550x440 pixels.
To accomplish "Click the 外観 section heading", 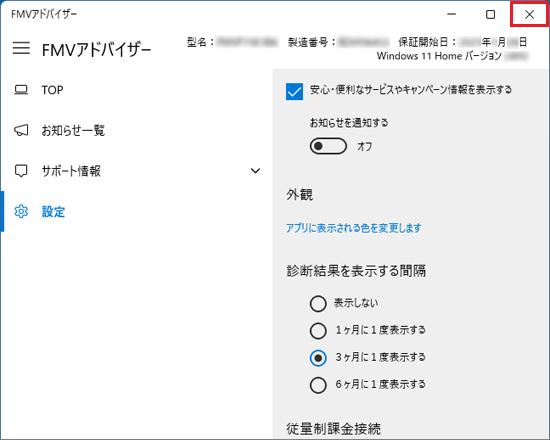I will [299, 194].
